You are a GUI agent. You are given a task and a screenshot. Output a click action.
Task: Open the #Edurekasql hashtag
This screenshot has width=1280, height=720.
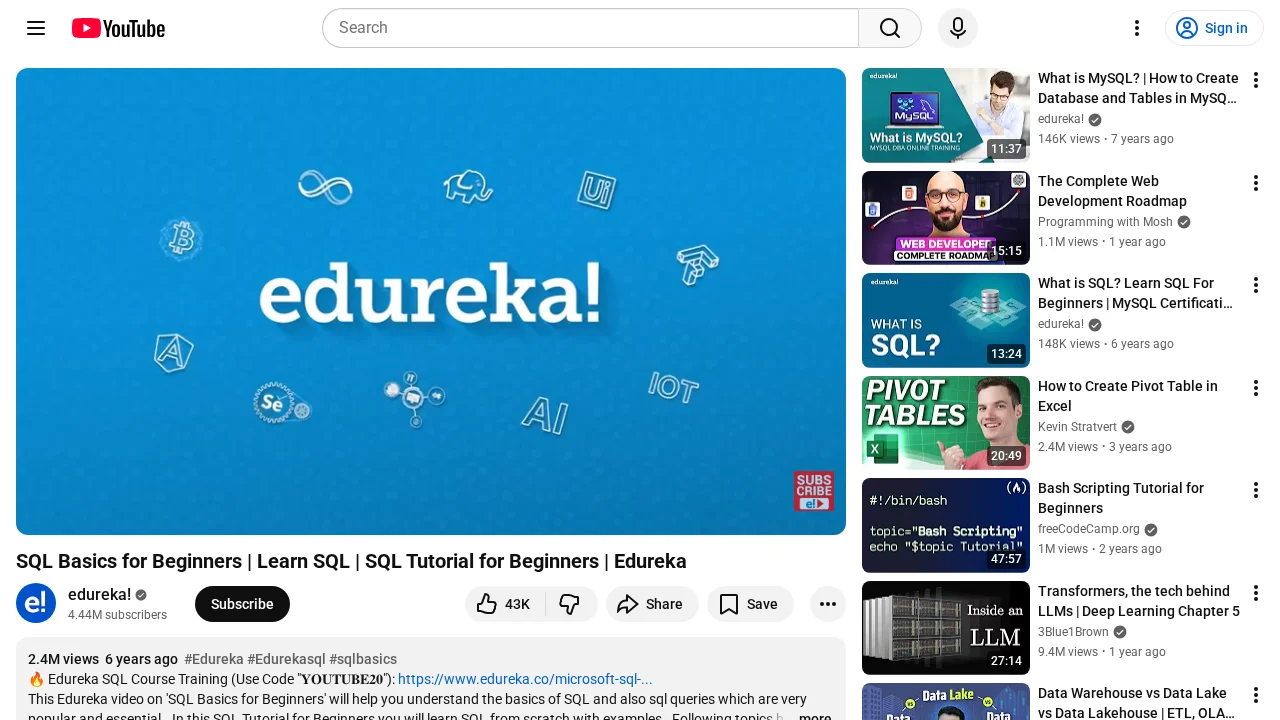click(x=286, y=659)
